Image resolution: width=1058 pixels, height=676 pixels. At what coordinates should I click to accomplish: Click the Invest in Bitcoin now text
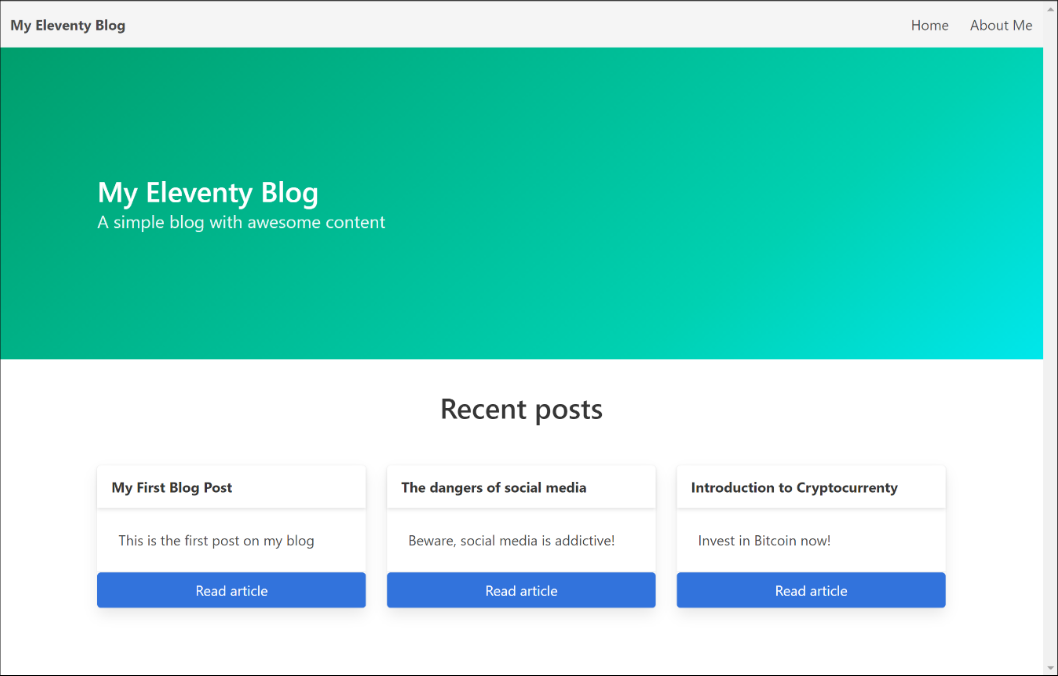coord(763,540)
